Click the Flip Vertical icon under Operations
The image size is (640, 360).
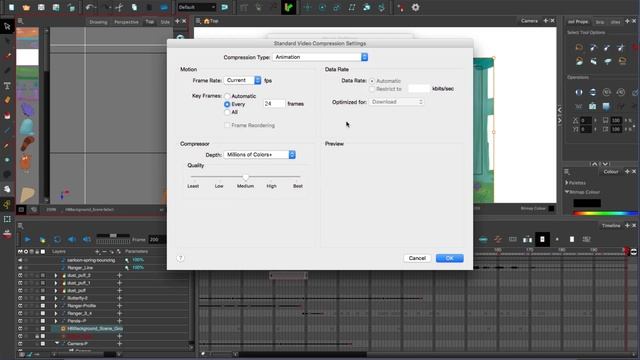[593, 92]
